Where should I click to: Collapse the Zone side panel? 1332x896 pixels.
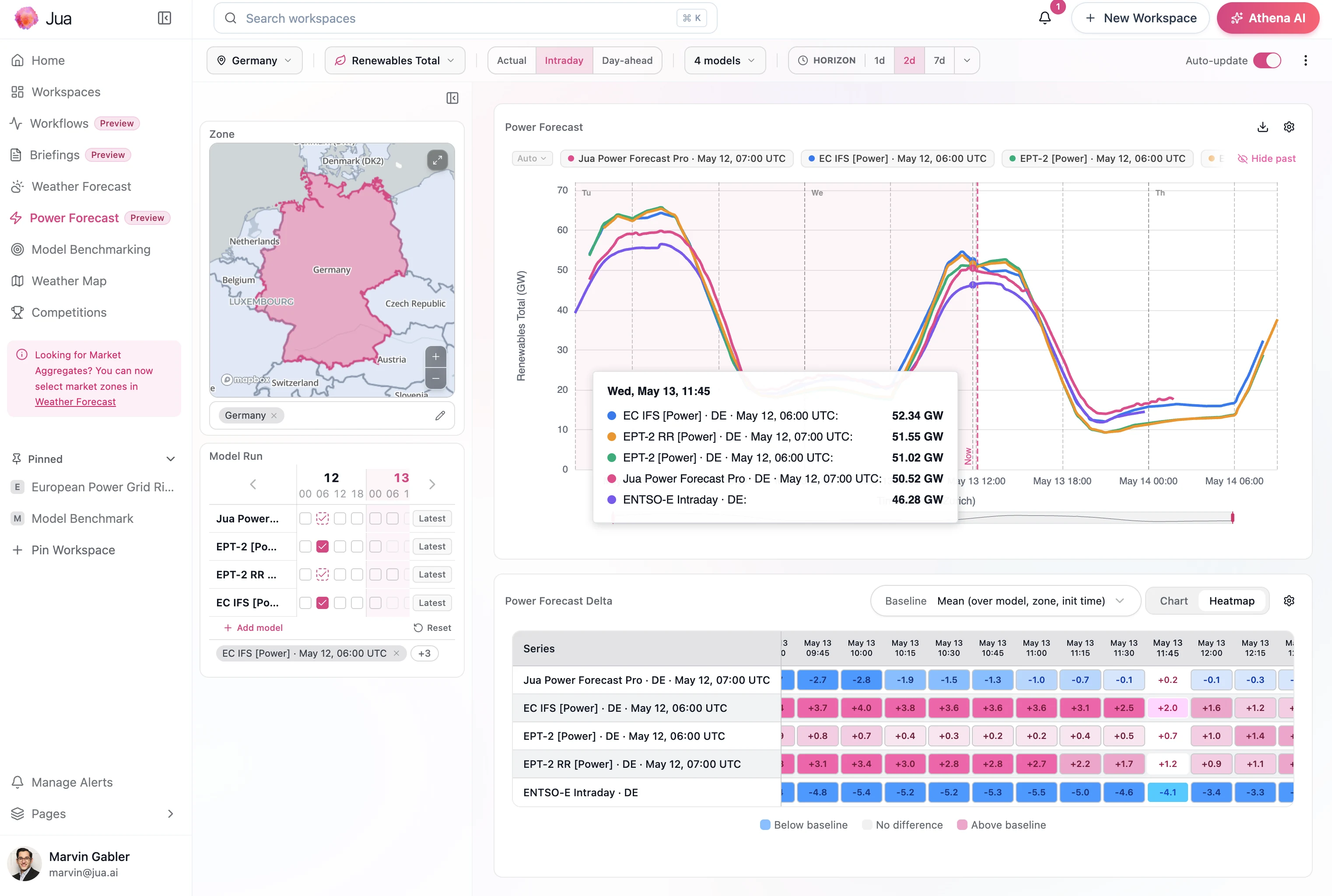[x=452, y=98]
